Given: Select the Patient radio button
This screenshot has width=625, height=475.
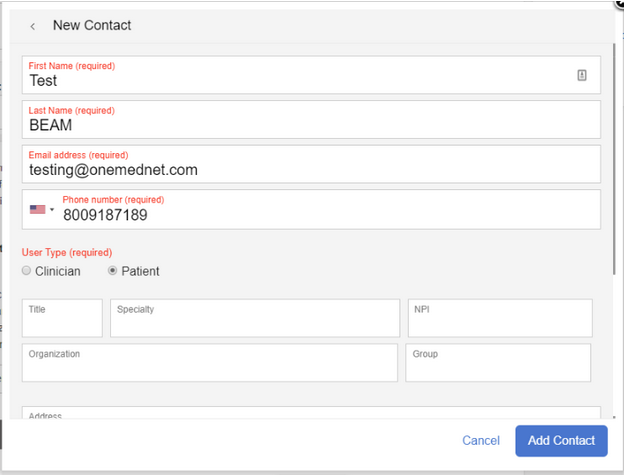Looking at the screenshot, I should pyautogui.click(x=113, y=271).
